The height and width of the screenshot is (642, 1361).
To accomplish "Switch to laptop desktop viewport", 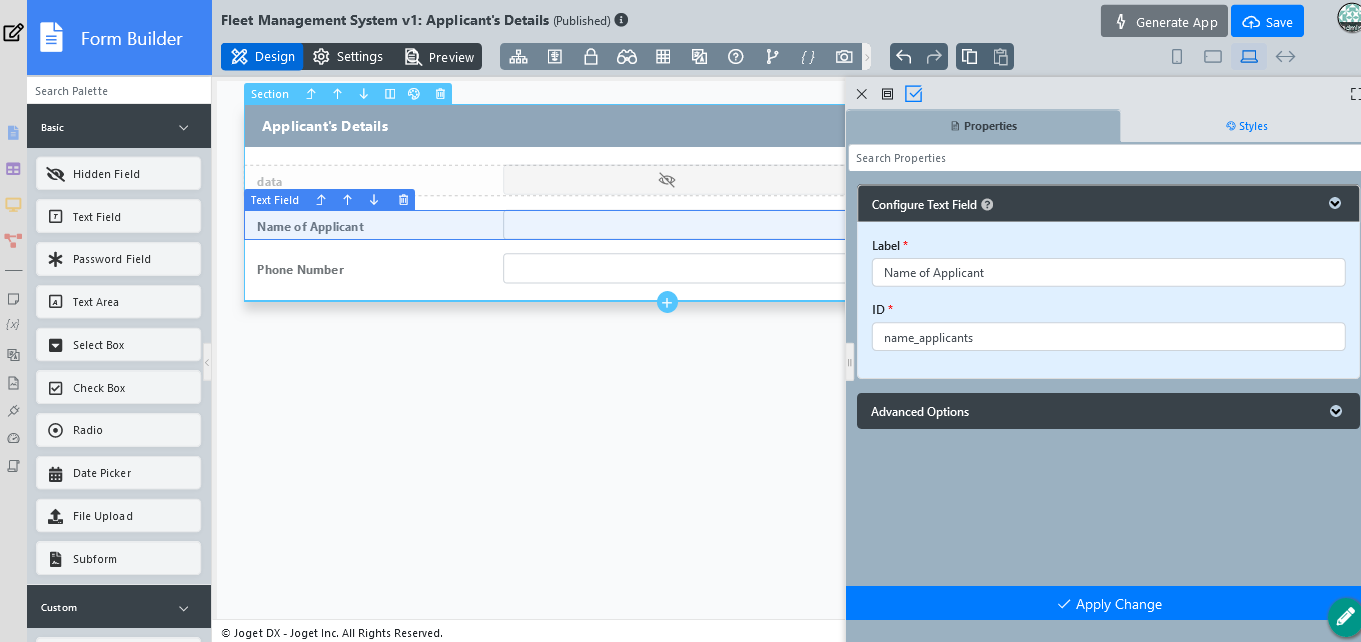I will click(1249, 57).
